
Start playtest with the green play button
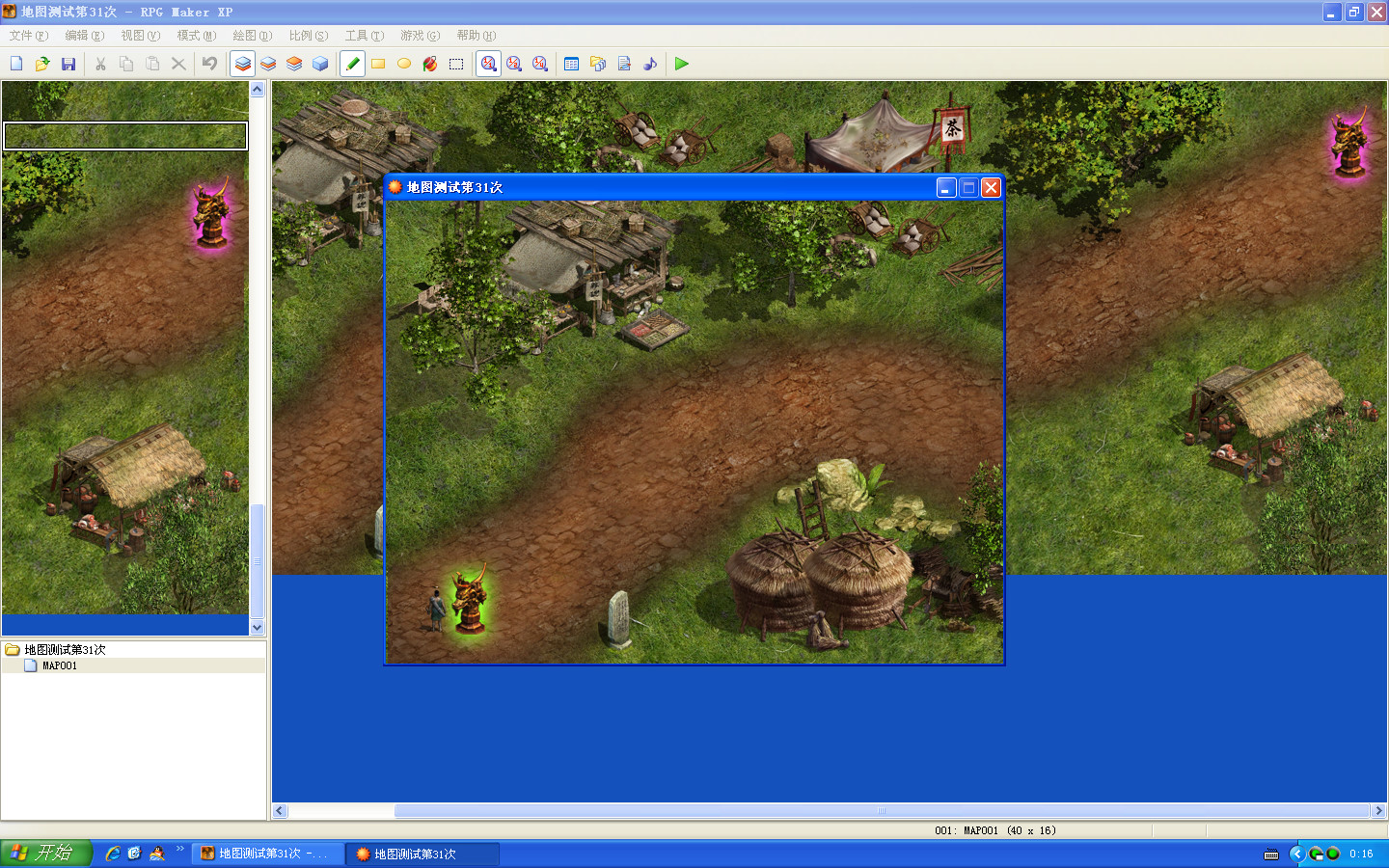pos(682,64)
